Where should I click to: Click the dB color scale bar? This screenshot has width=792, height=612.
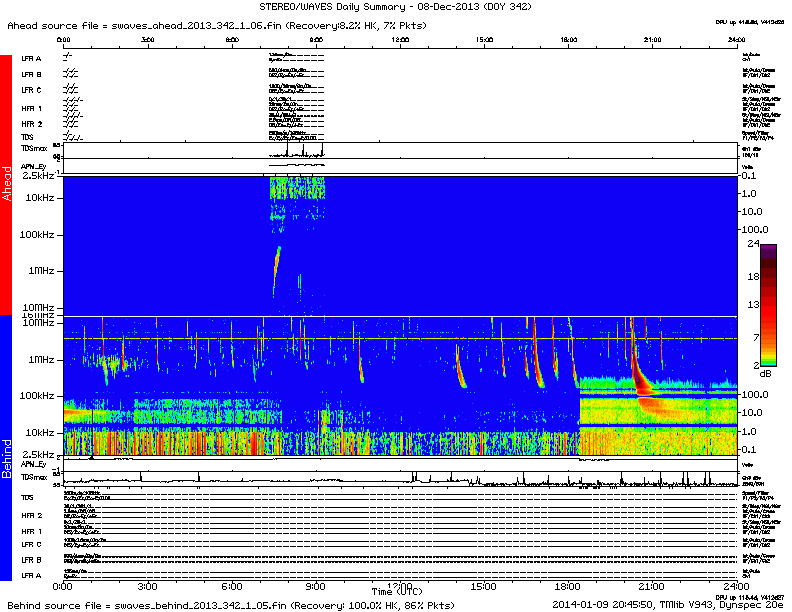tap(769, 305)
